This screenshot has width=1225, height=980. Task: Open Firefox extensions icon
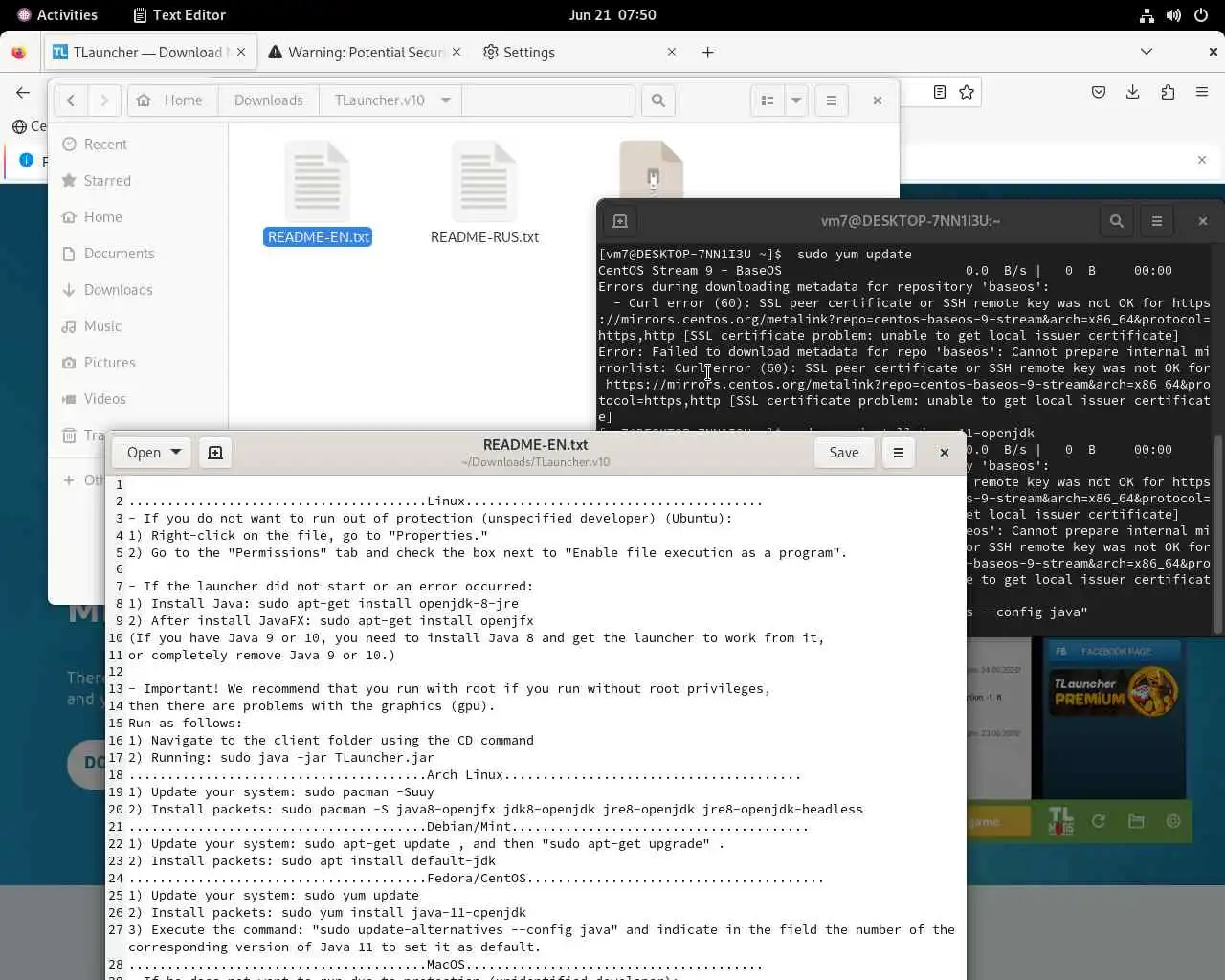1168,92
